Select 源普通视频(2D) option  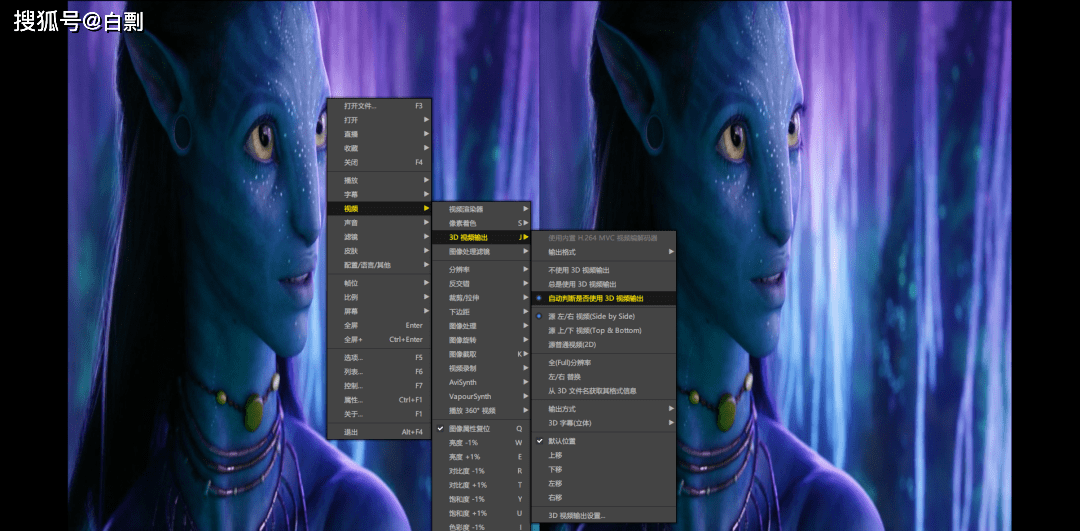point(603,344)
